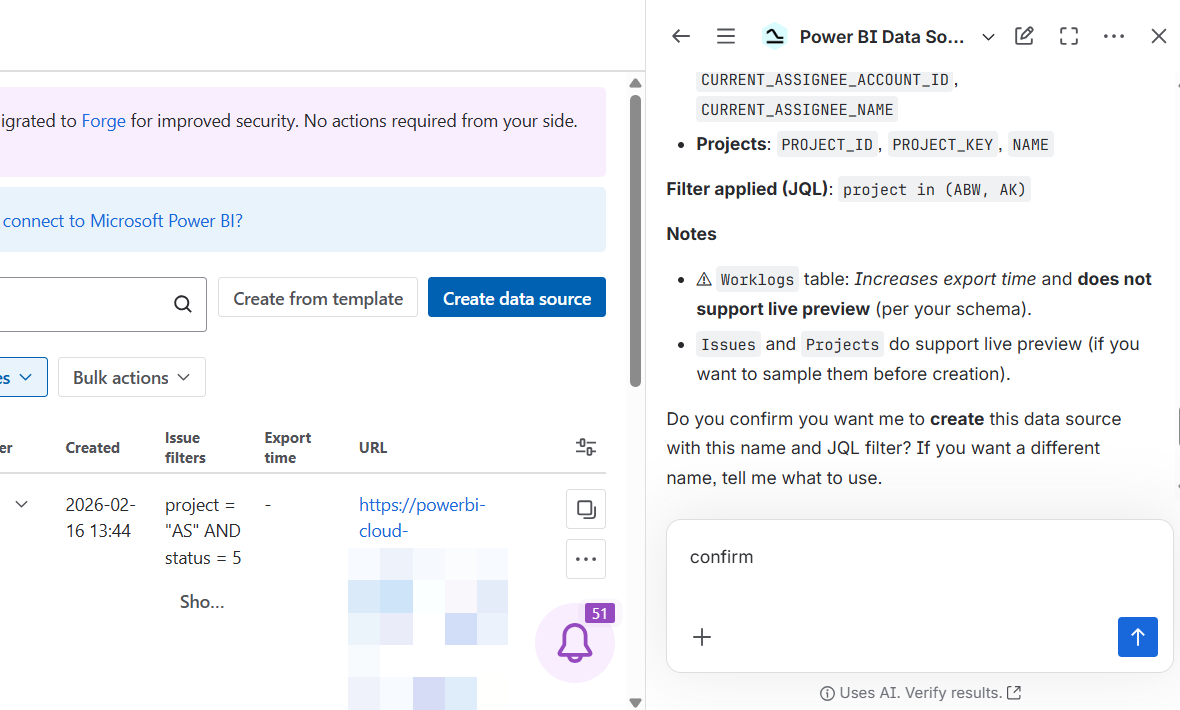Switch chat panel to full screen
The image size is (1180, 710).
[1069, 36]
